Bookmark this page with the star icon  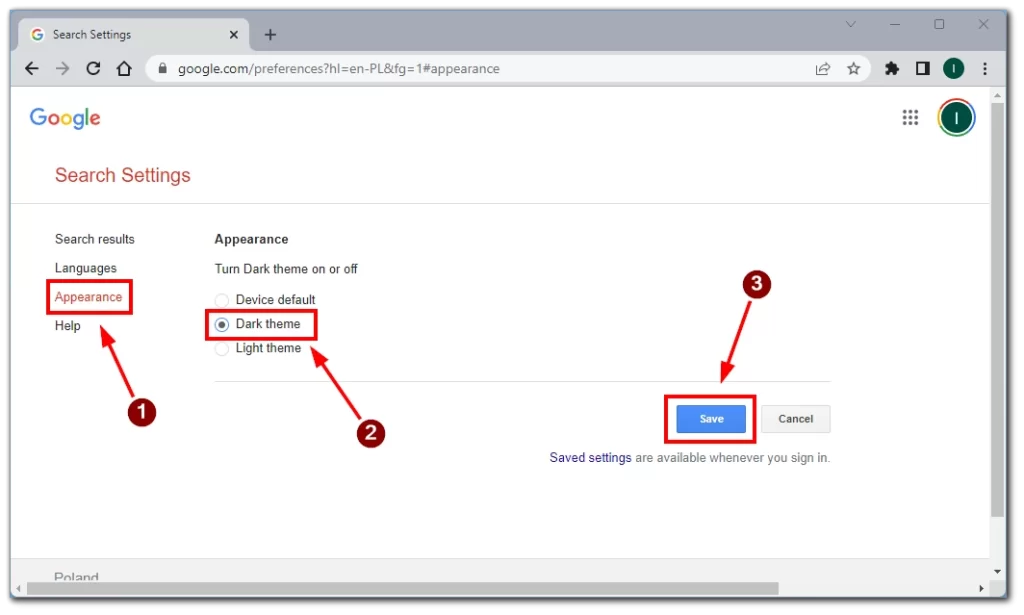point(854,69)
